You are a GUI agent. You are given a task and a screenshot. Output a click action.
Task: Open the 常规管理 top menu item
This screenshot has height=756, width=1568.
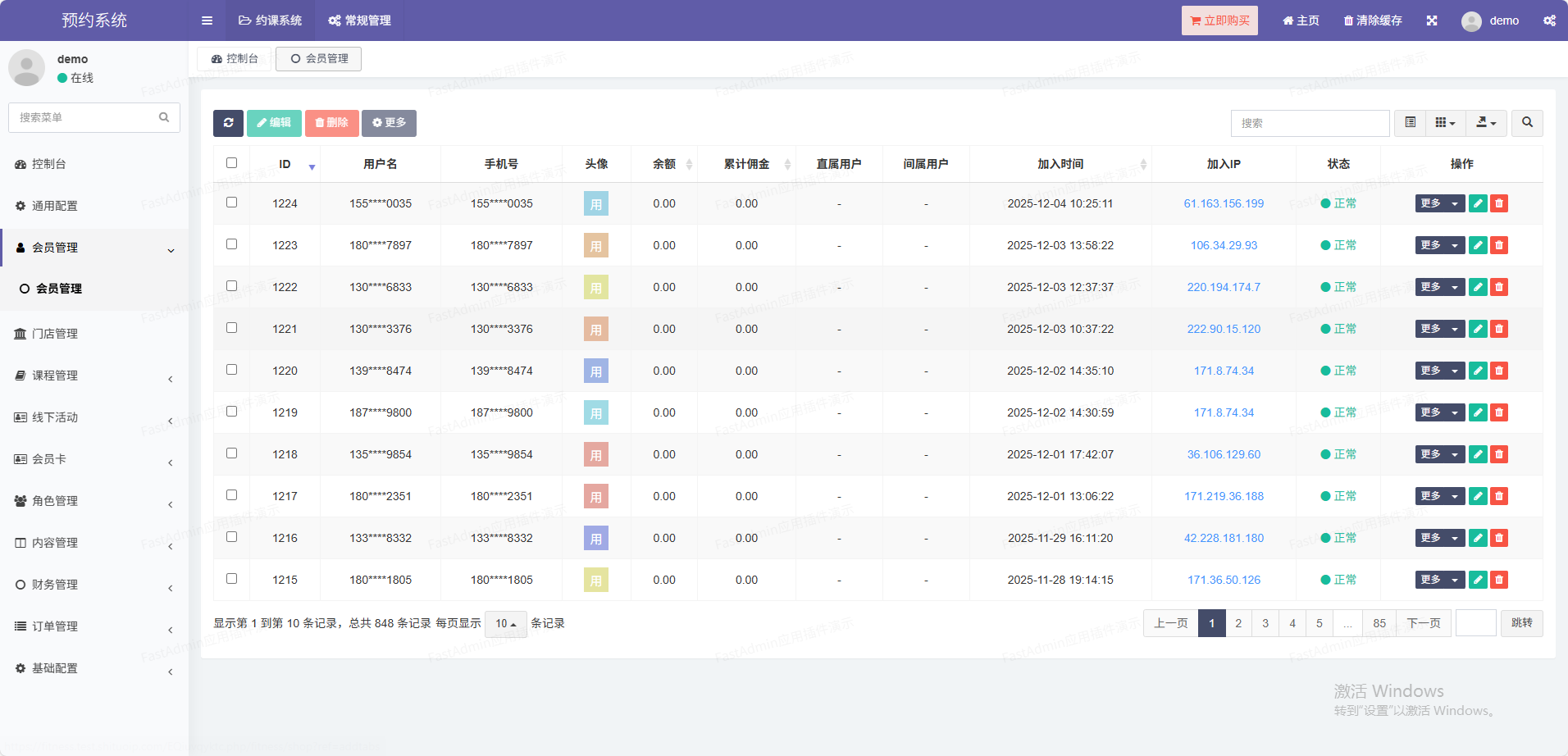click(360, 20)
